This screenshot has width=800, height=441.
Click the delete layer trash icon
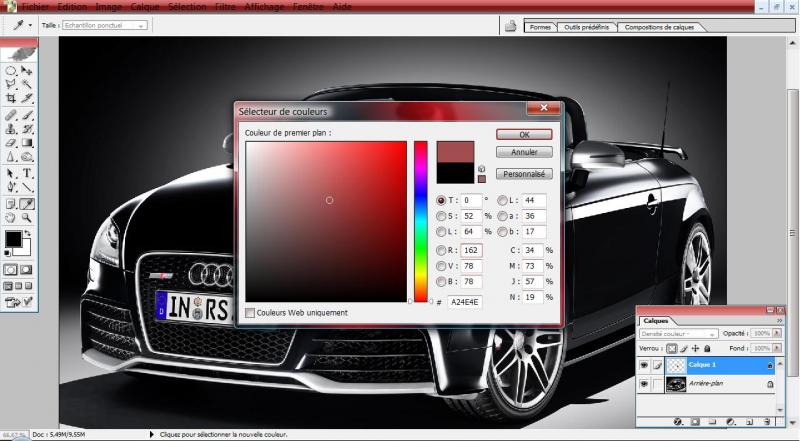click(767, 422)
